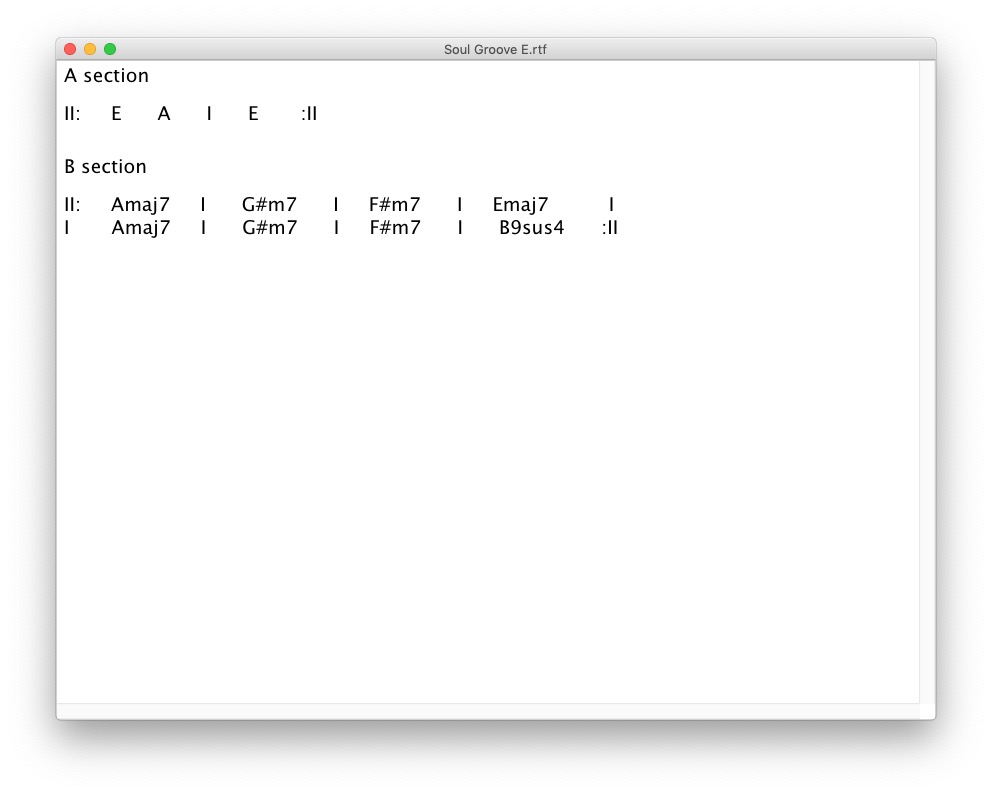Click the G#m7 chord in second B-section line
This screenshot has height=794, width=992.
(269, 228)
